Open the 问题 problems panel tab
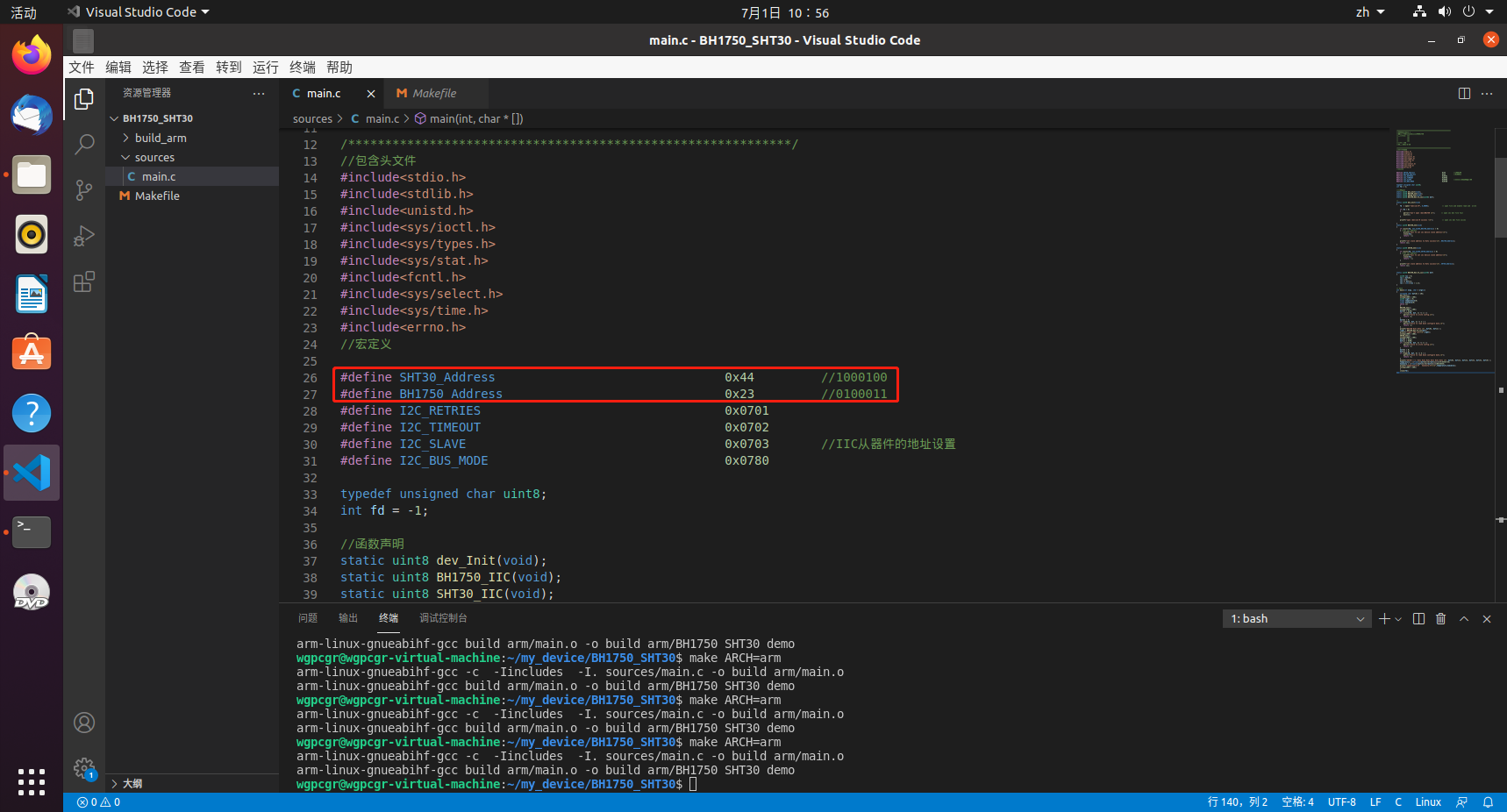Image resolution: width=1507 pixels, height=812 pixels. pos(308,618)
